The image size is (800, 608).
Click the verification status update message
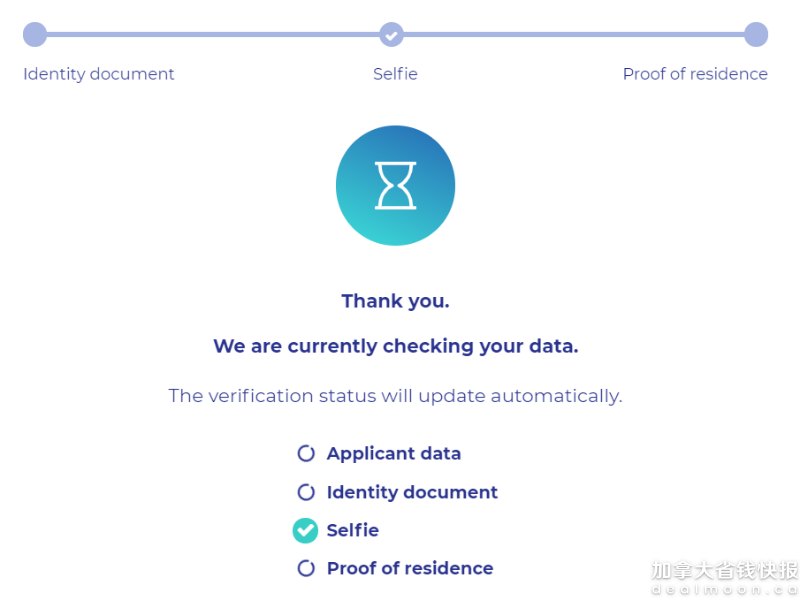point(395,396)
